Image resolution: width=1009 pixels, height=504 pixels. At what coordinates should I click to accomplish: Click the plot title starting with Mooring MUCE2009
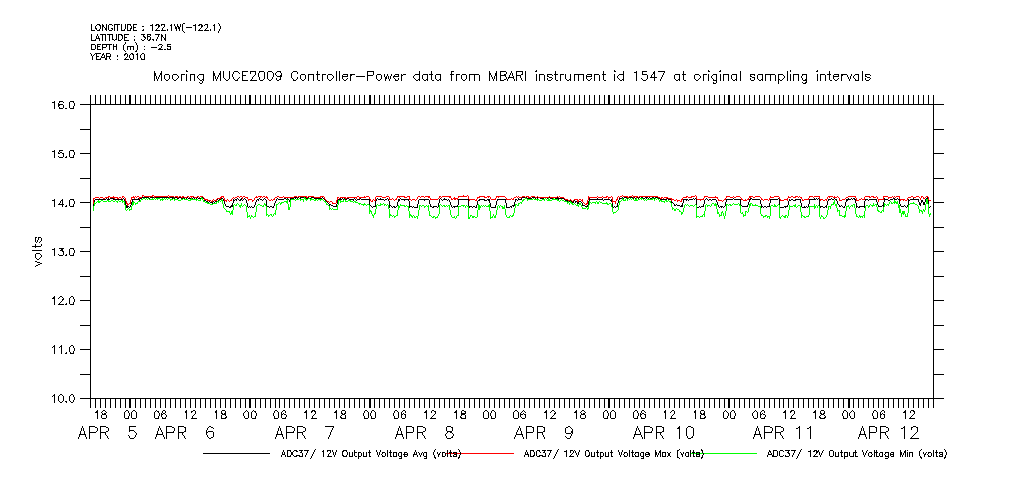pyautogui.click(x=511, y=76)
